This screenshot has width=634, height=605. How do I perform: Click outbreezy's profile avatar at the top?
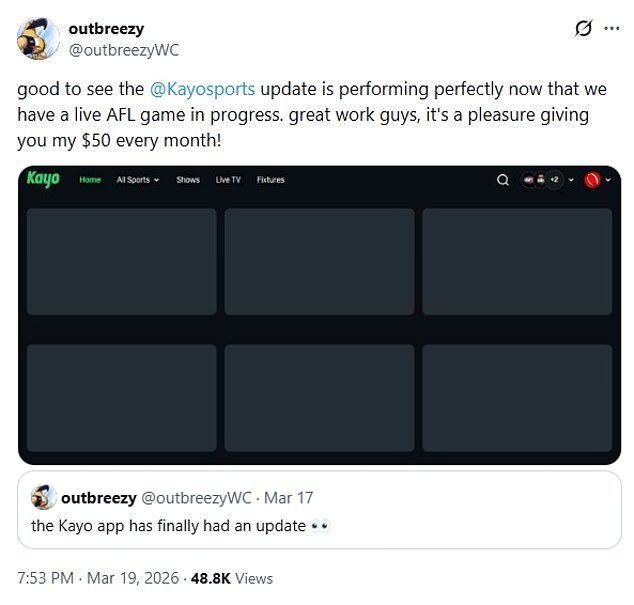[x=38, y=39]
